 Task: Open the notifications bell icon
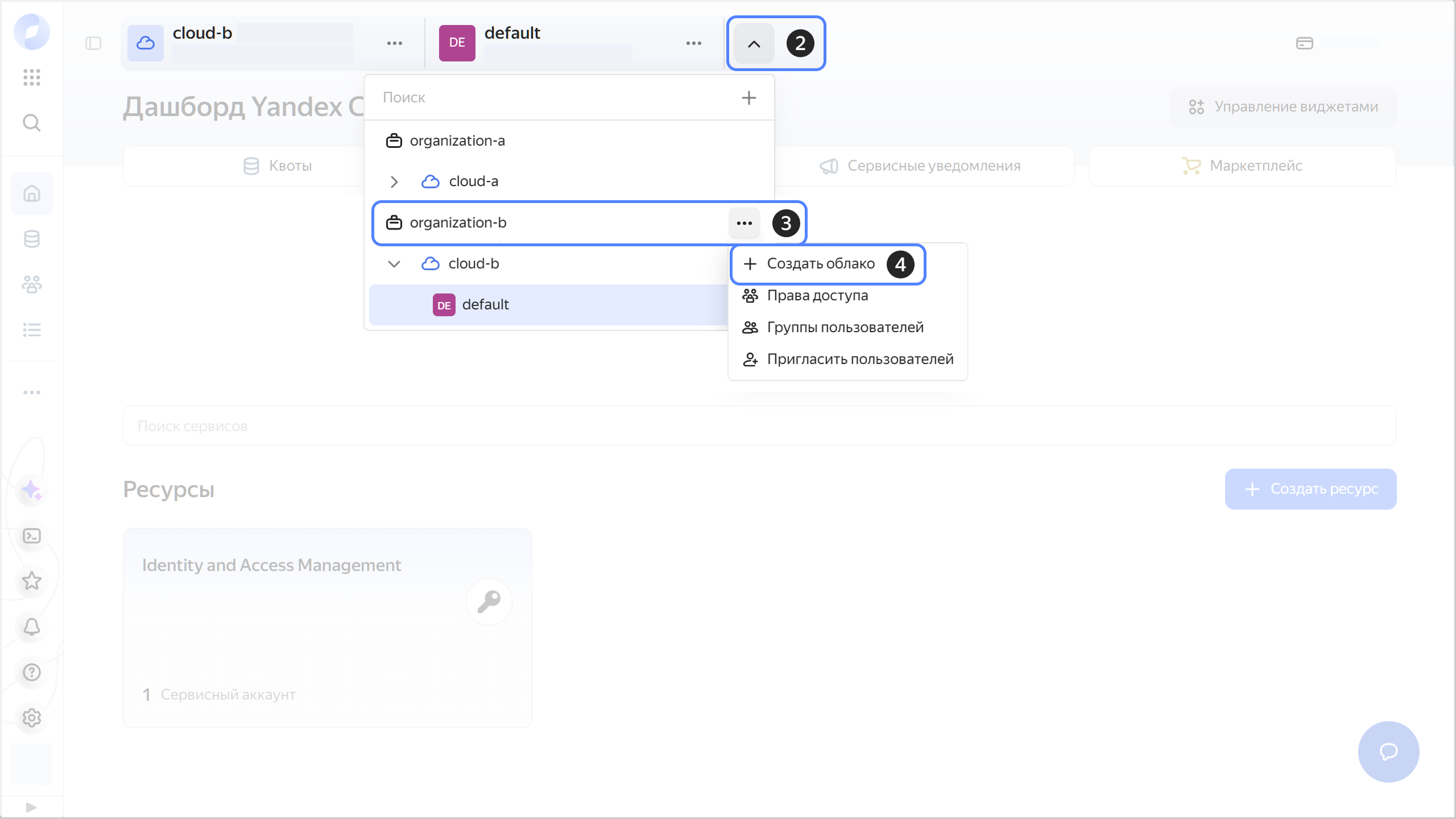click(32, 627)
